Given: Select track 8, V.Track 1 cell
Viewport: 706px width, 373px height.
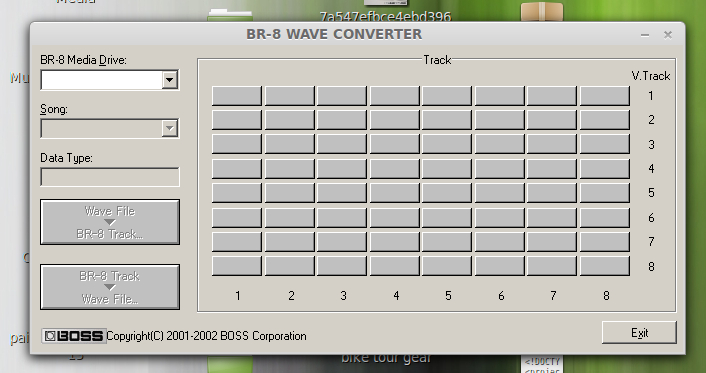Looking at the screenshot, I should point(605,96).
